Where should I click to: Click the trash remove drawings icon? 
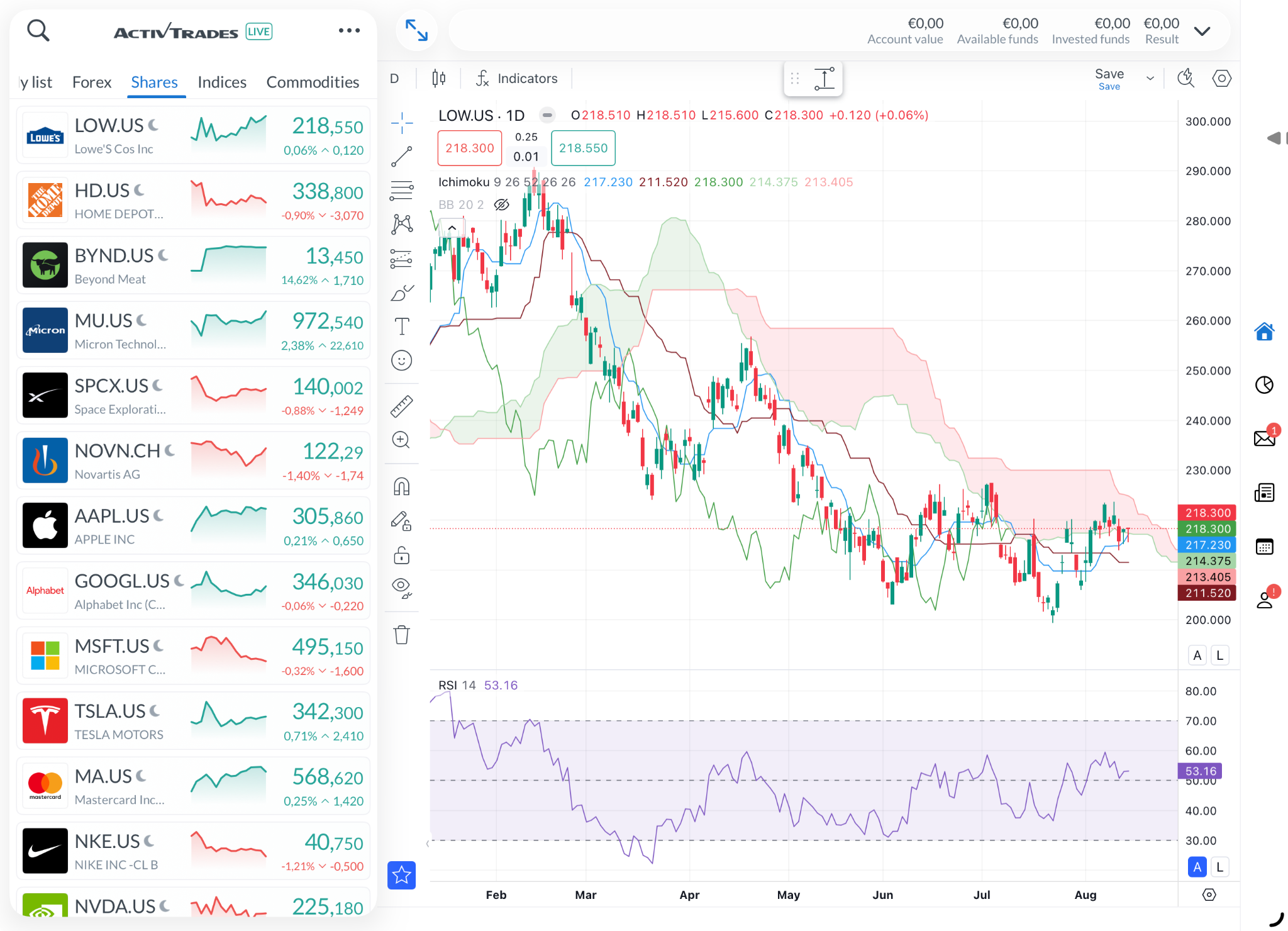pos(402,635)
